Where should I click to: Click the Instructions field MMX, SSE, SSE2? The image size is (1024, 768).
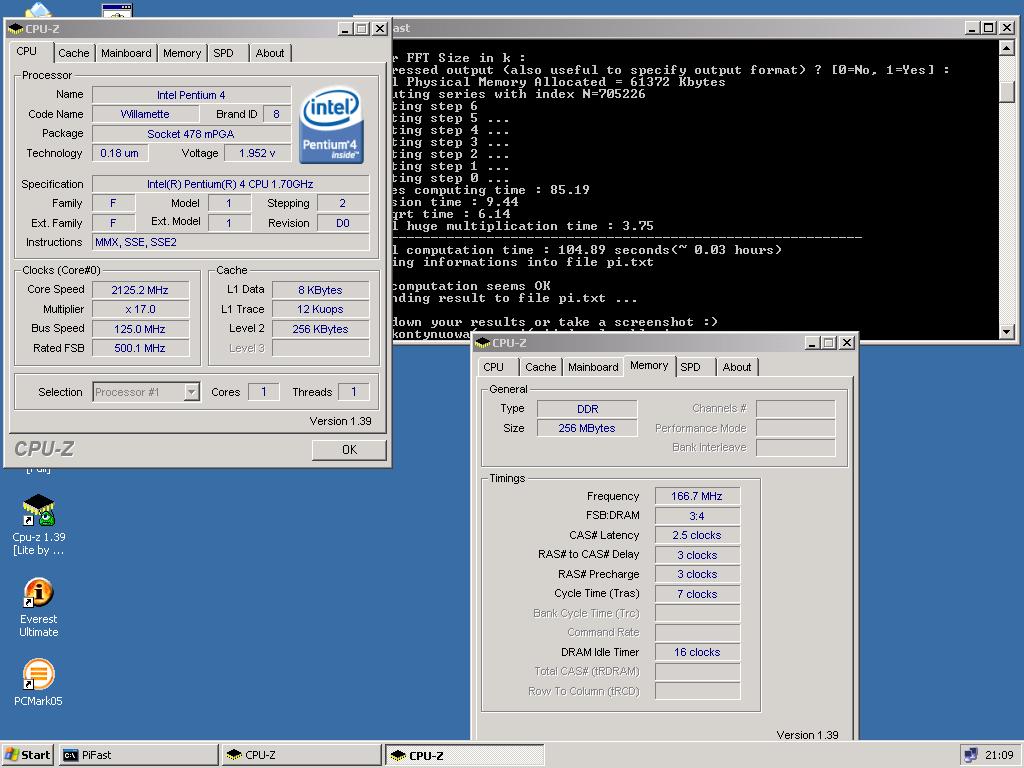pyautogui.click(x=231, y=242)
